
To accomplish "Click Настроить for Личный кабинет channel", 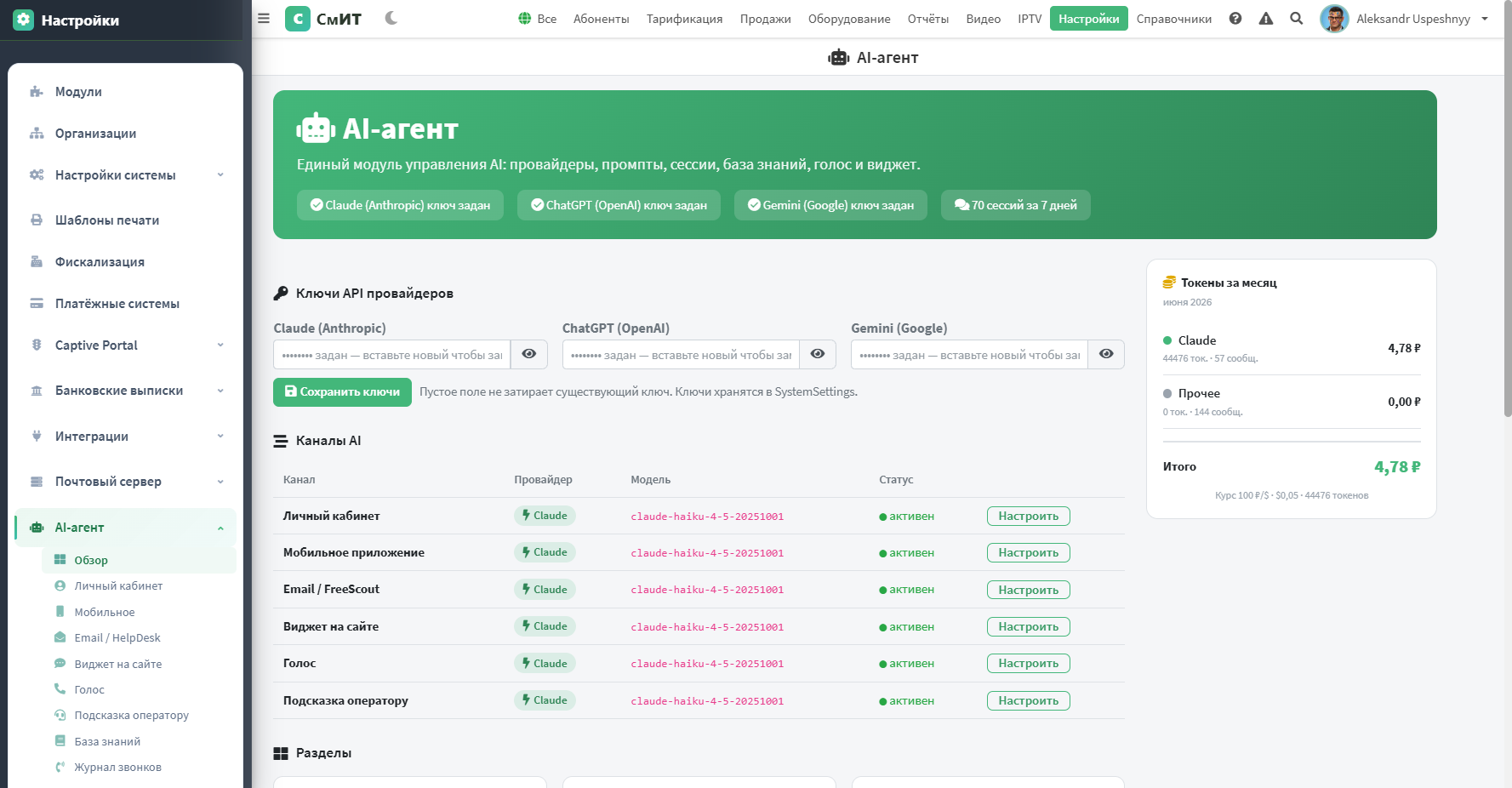I will pos(1028,516).
